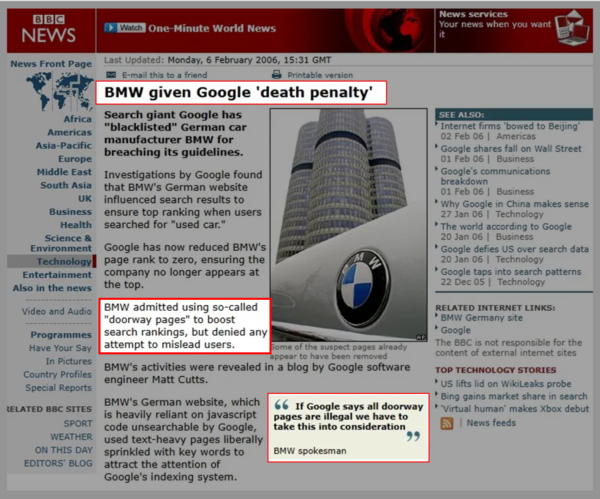Open UK section
The height and width of the screenshot is (499, 600).
point(85,199)
